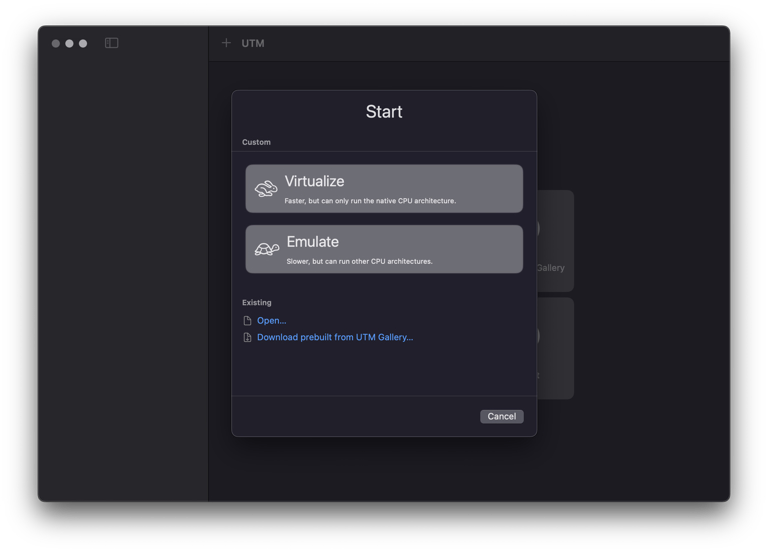Click the UTM title in the toolbar

tap(253, 44)
